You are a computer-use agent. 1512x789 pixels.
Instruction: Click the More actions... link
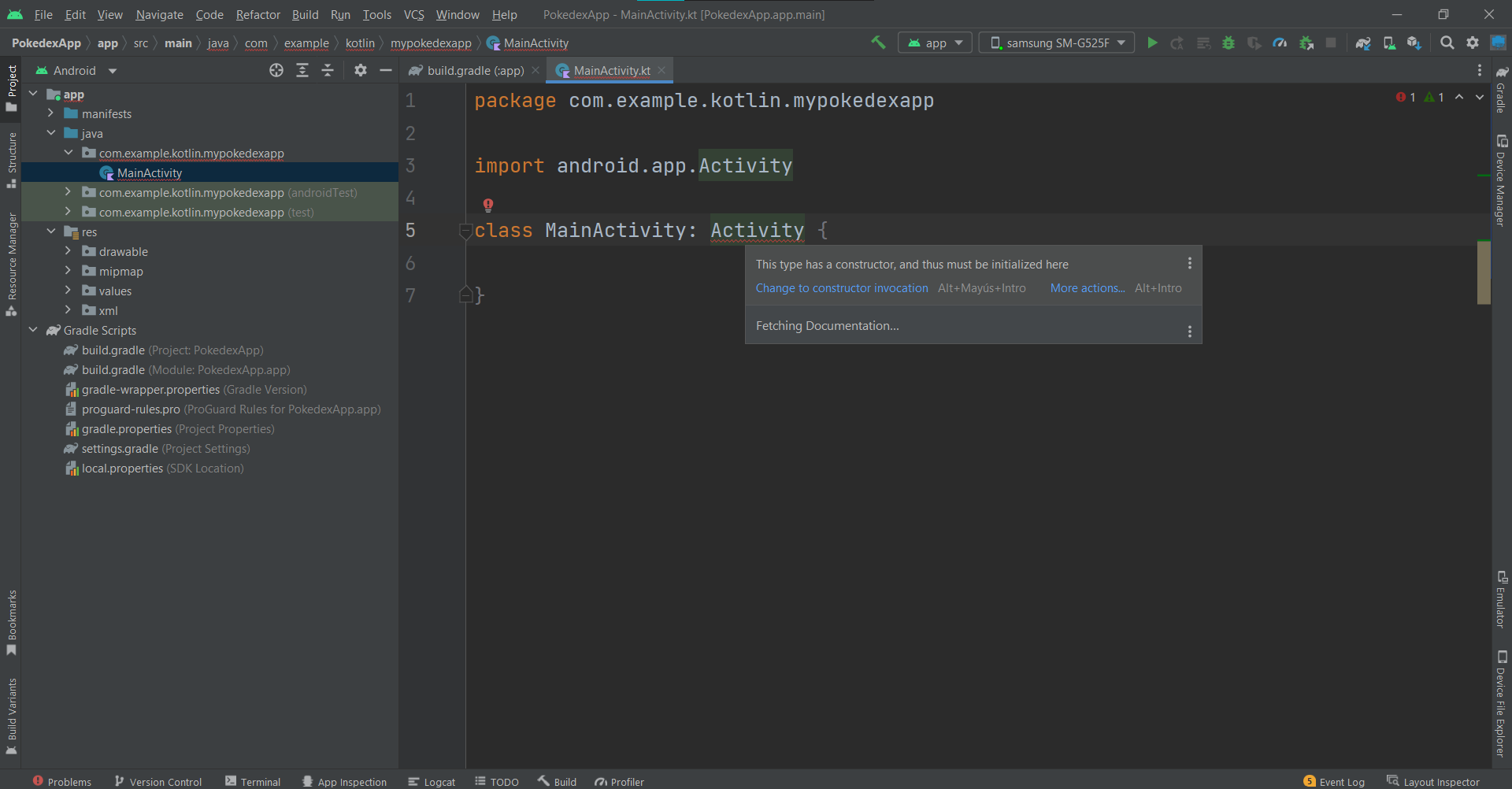pyautogui.click(x=1087, y=288)
